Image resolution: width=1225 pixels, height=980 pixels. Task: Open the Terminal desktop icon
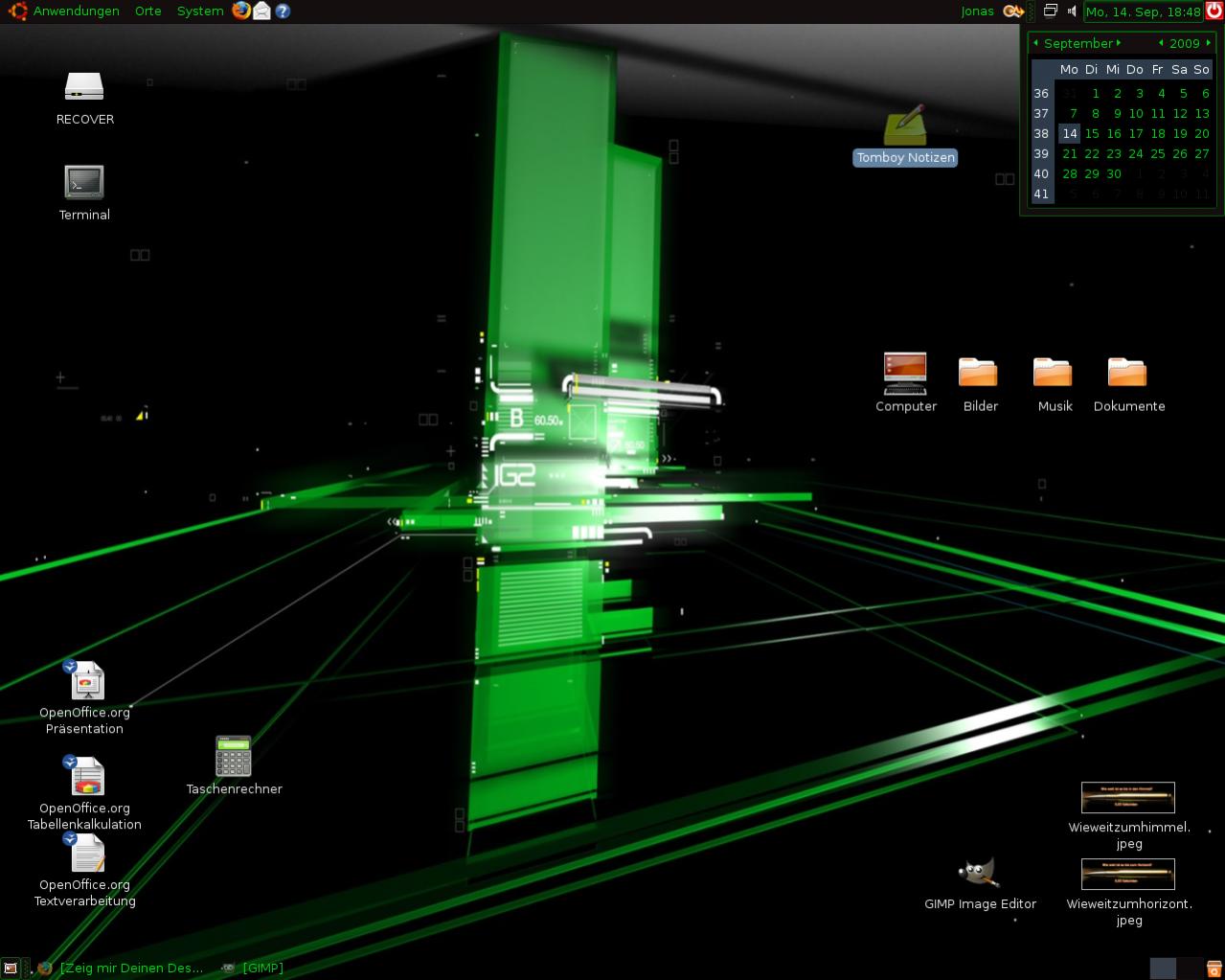[x=84, y=183]
